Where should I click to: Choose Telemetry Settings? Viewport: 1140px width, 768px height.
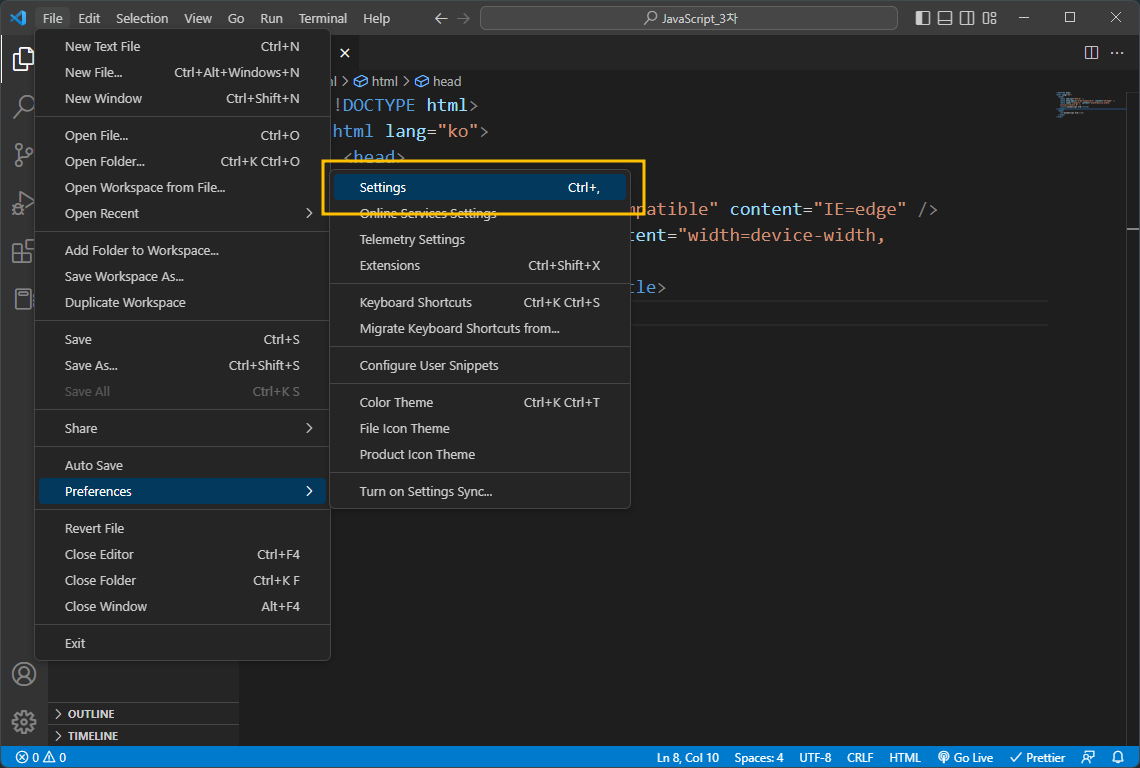click(480, 239)
